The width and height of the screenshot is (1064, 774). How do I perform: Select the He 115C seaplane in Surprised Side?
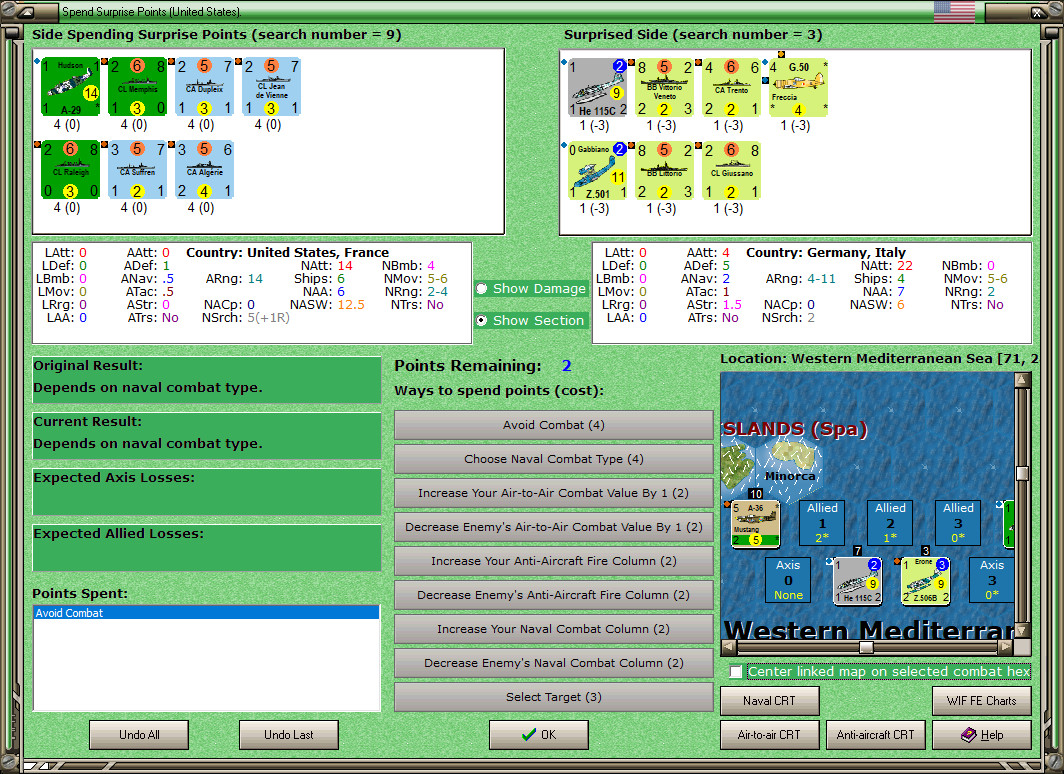[x=597, y=88]
